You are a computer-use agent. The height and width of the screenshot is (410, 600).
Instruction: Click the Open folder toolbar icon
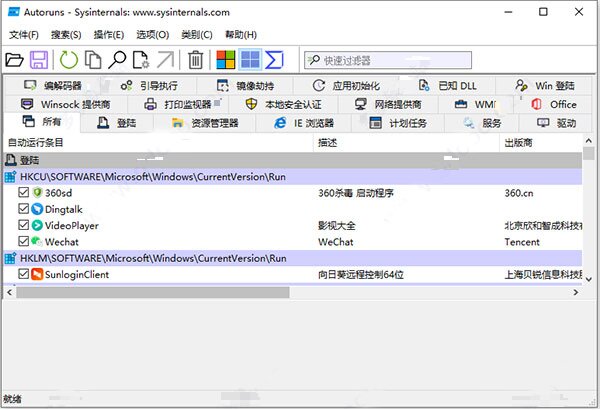pos(15,60)
